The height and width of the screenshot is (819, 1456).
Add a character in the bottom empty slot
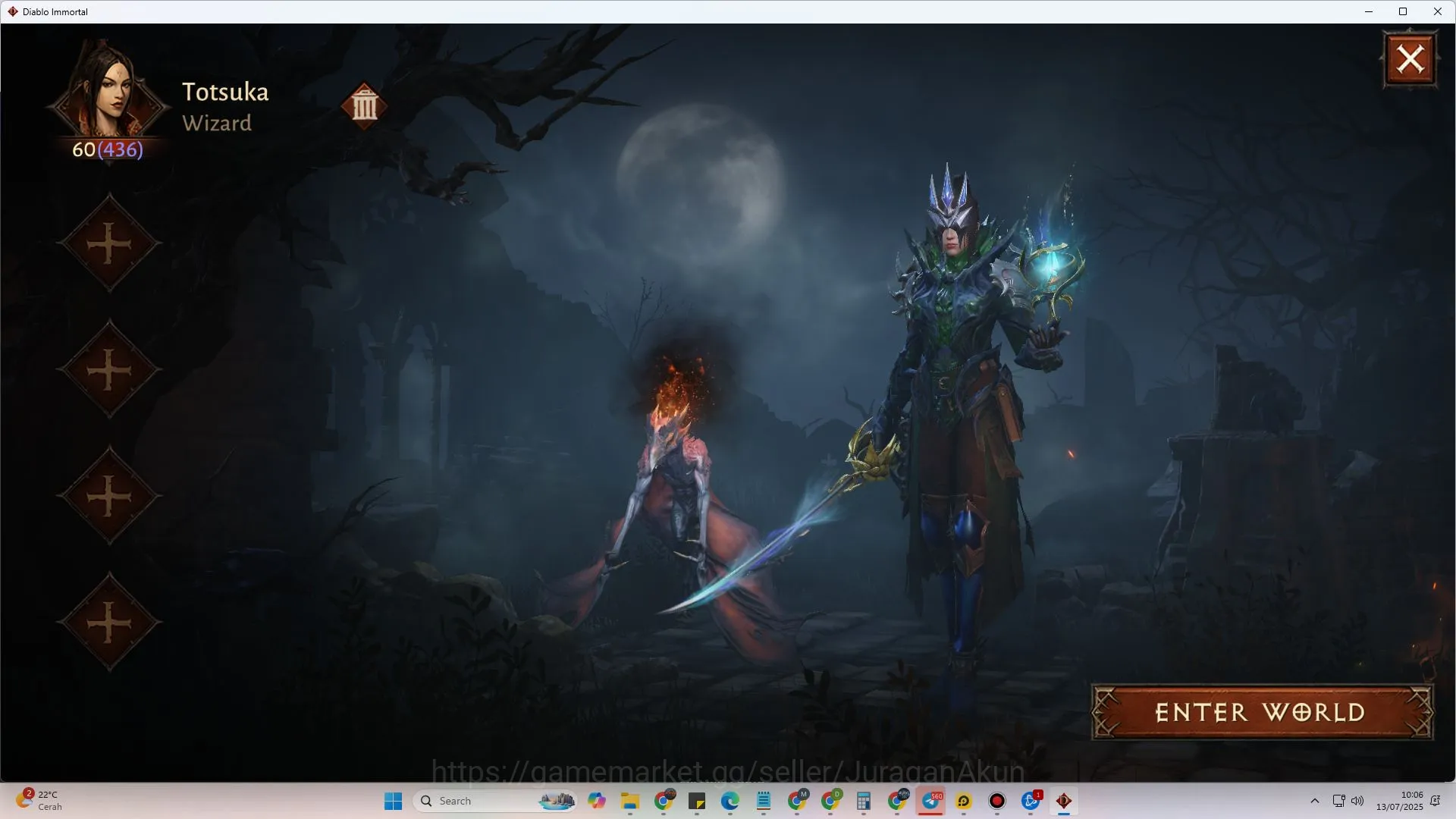tap(109, 623)
